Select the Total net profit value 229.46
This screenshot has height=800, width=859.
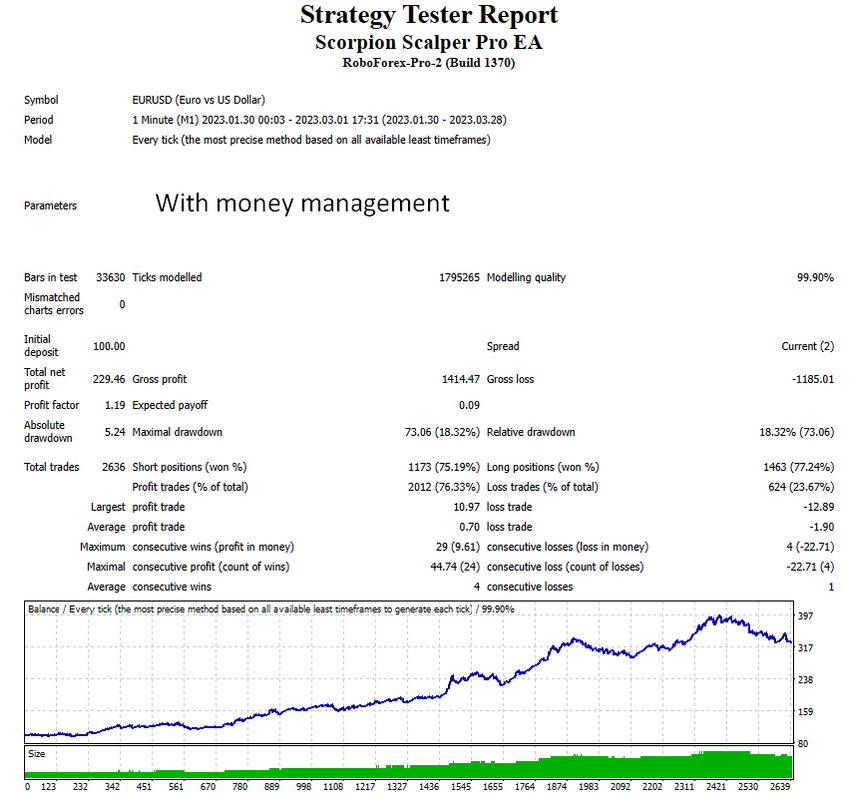[109, 379]
